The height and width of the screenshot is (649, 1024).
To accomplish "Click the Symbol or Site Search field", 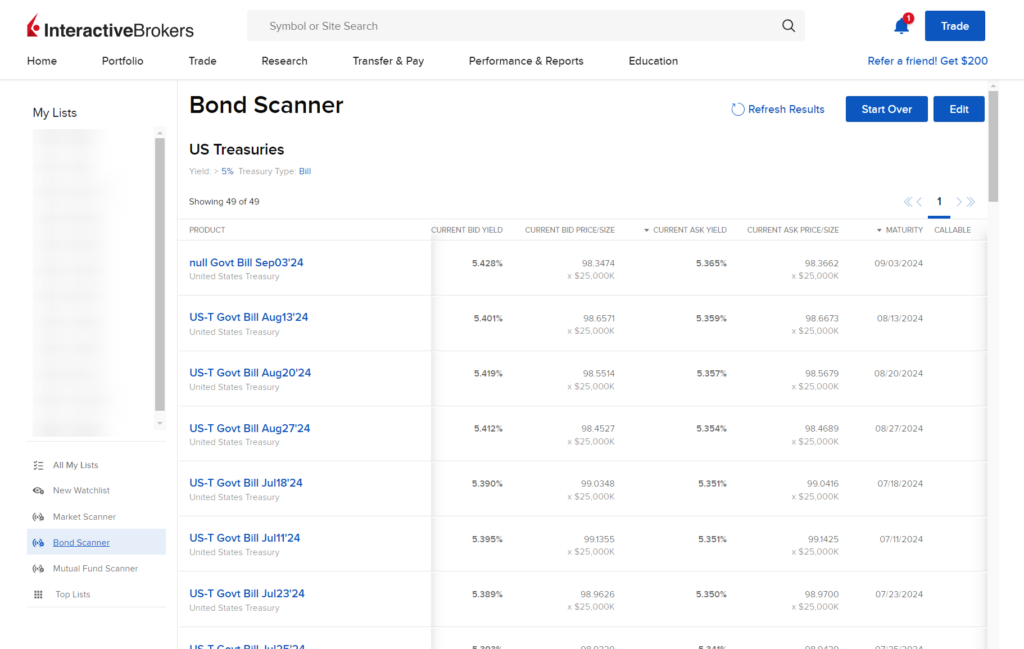I will [520, 26].
